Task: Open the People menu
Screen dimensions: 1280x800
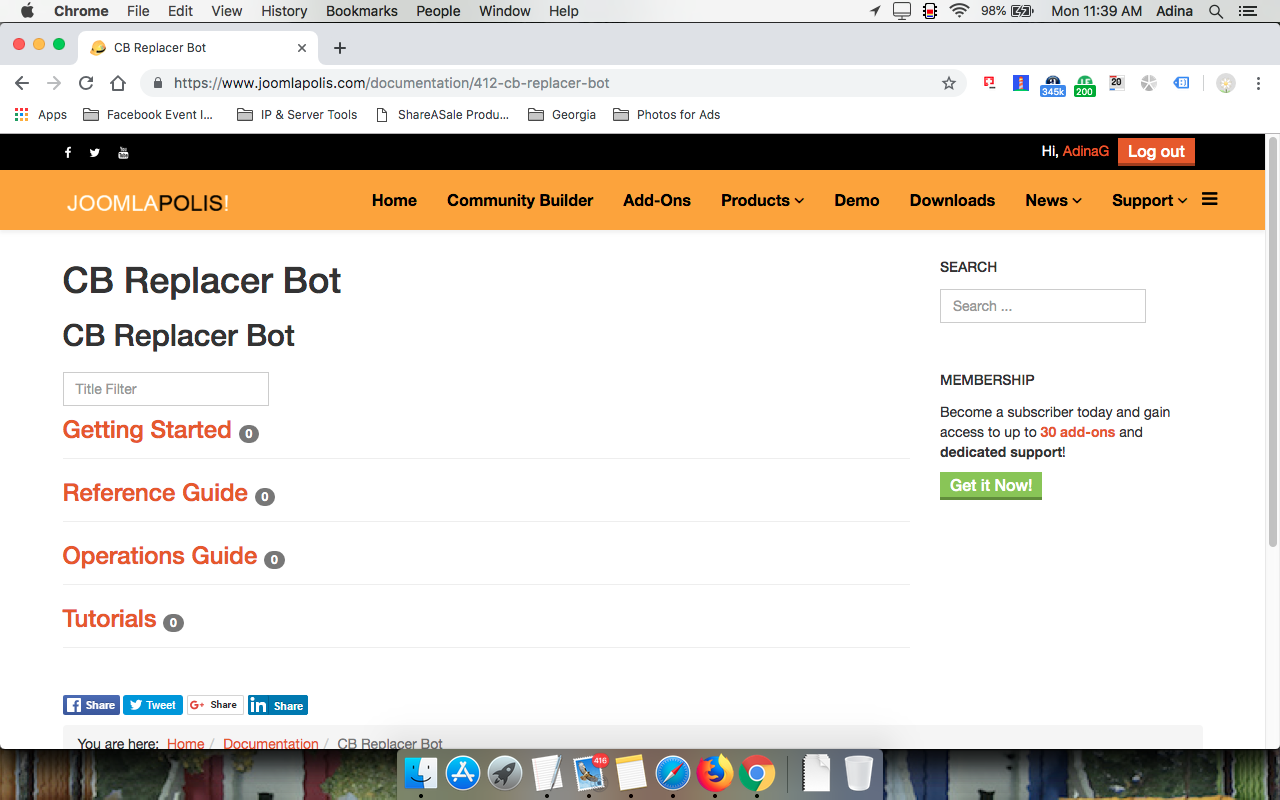Action: 438,11
